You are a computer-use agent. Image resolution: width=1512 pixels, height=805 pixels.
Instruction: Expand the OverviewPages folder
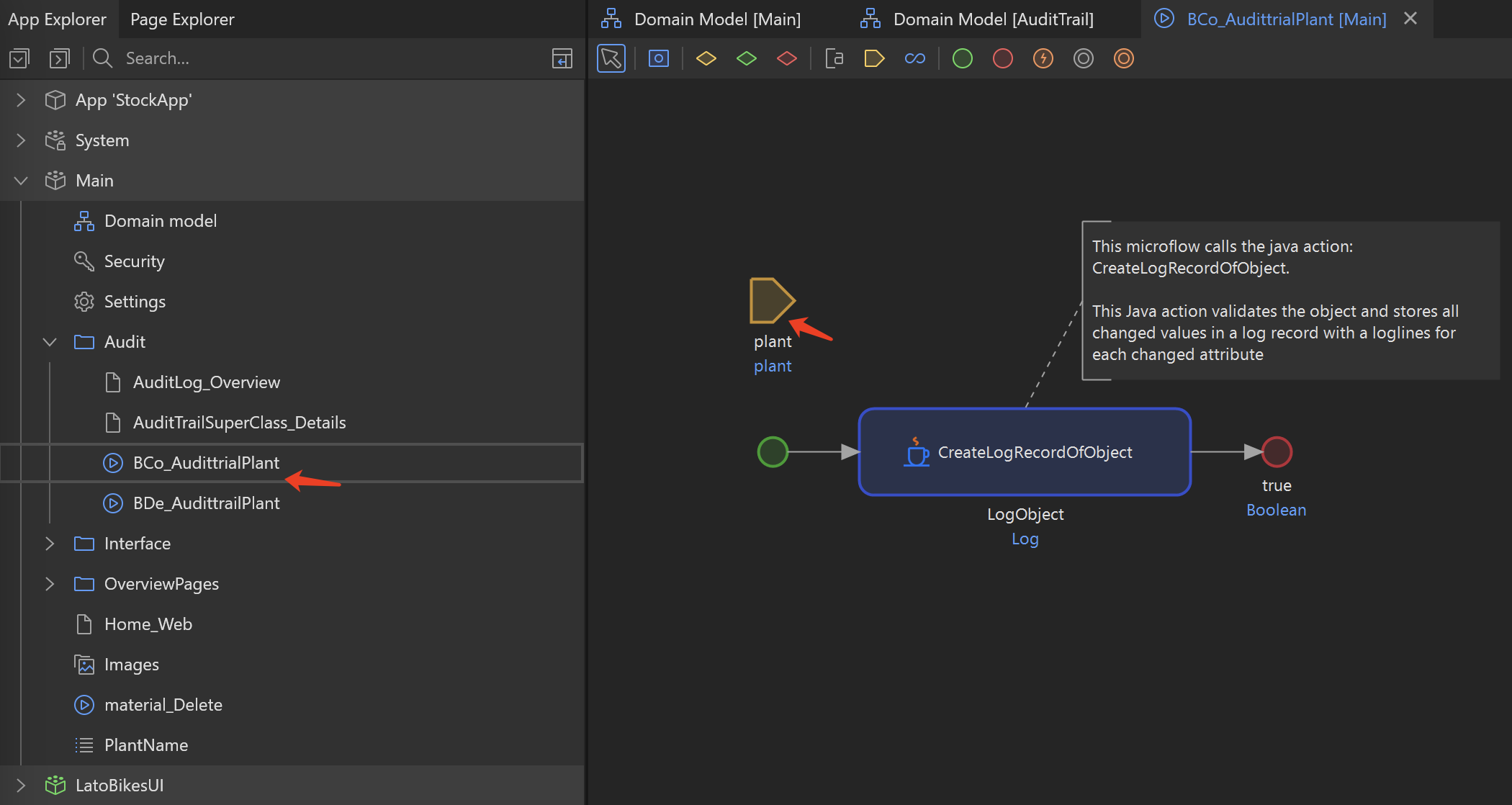pyautogui.click(x=50, y=584)
